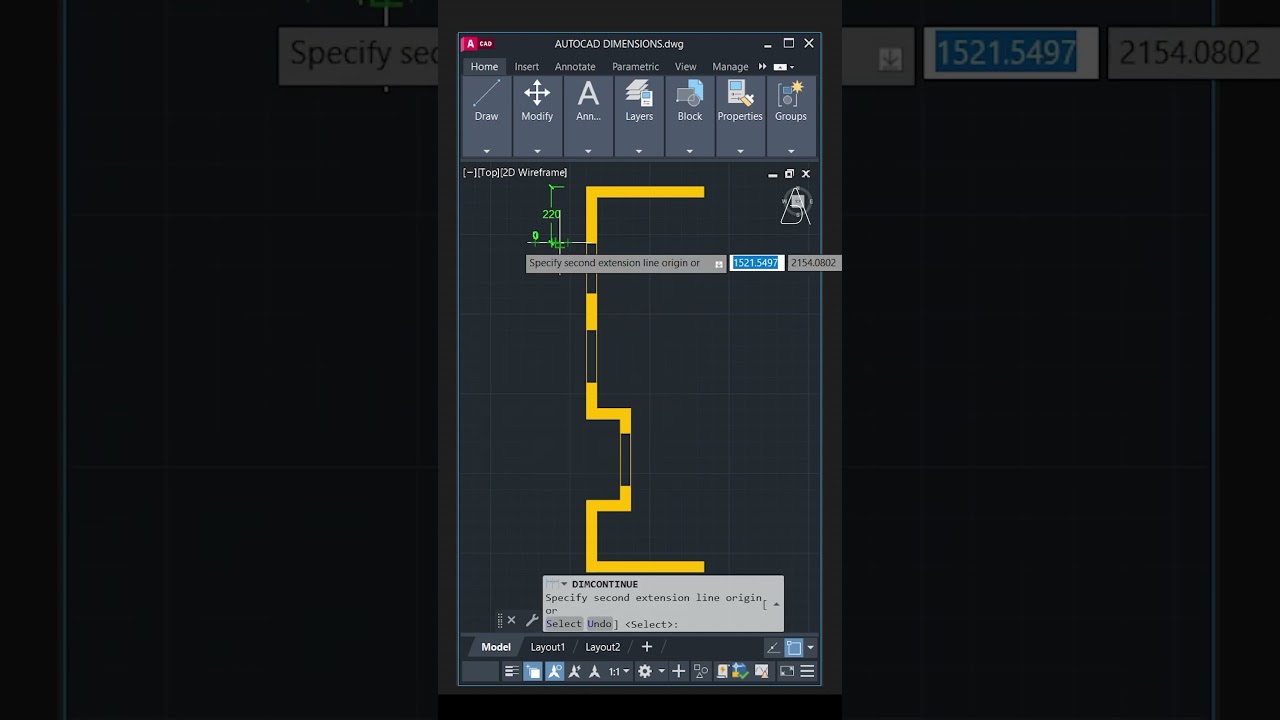The width and height of the screenshot is (1280, 720).
Task: Choose the Select option in command line
Action: click(x=563, y=624)
